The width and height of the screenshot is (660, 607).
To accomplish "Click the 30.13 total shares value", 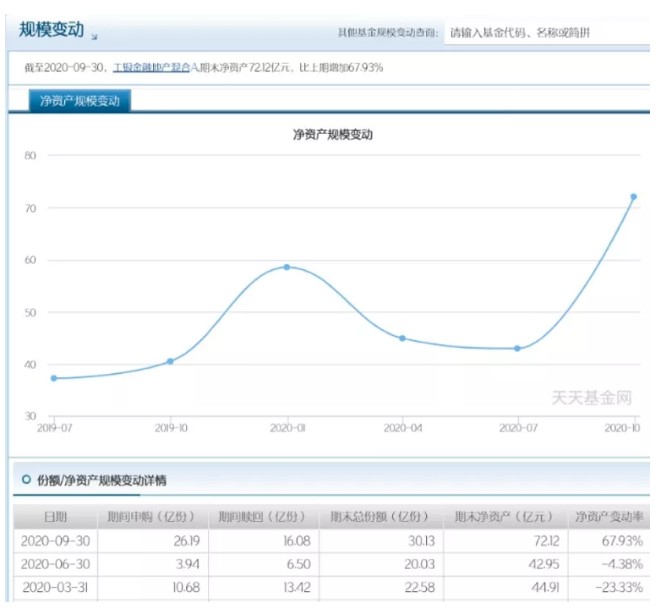I will coord(421,541).
